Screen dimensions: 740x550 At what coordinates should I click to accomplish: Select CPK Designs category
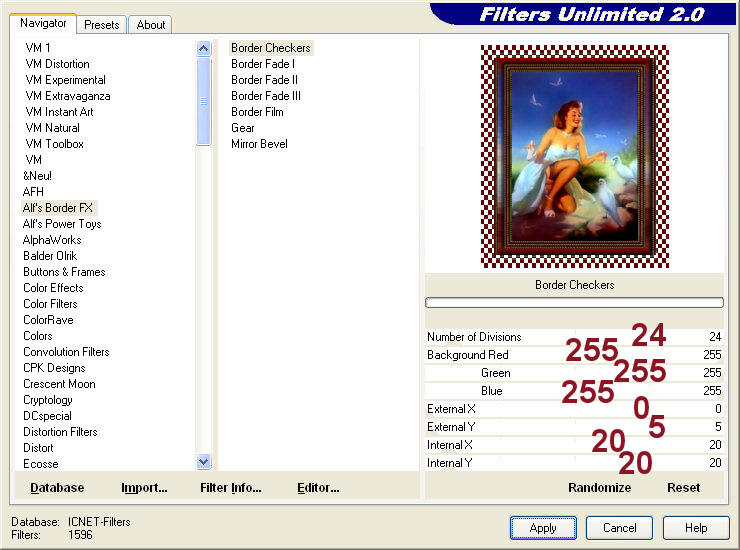click(54, 368)
